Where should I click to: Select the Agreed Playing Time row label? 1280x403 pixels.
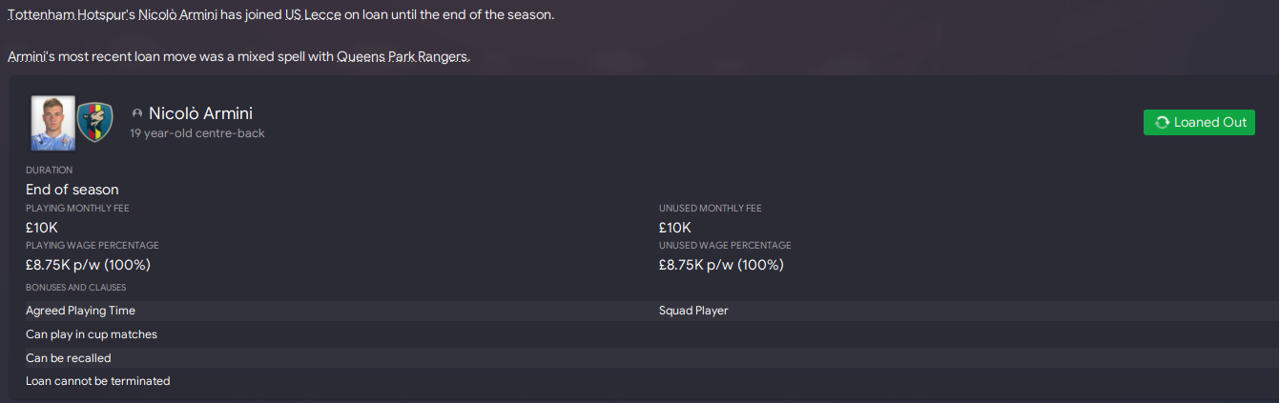coord(80,311)
